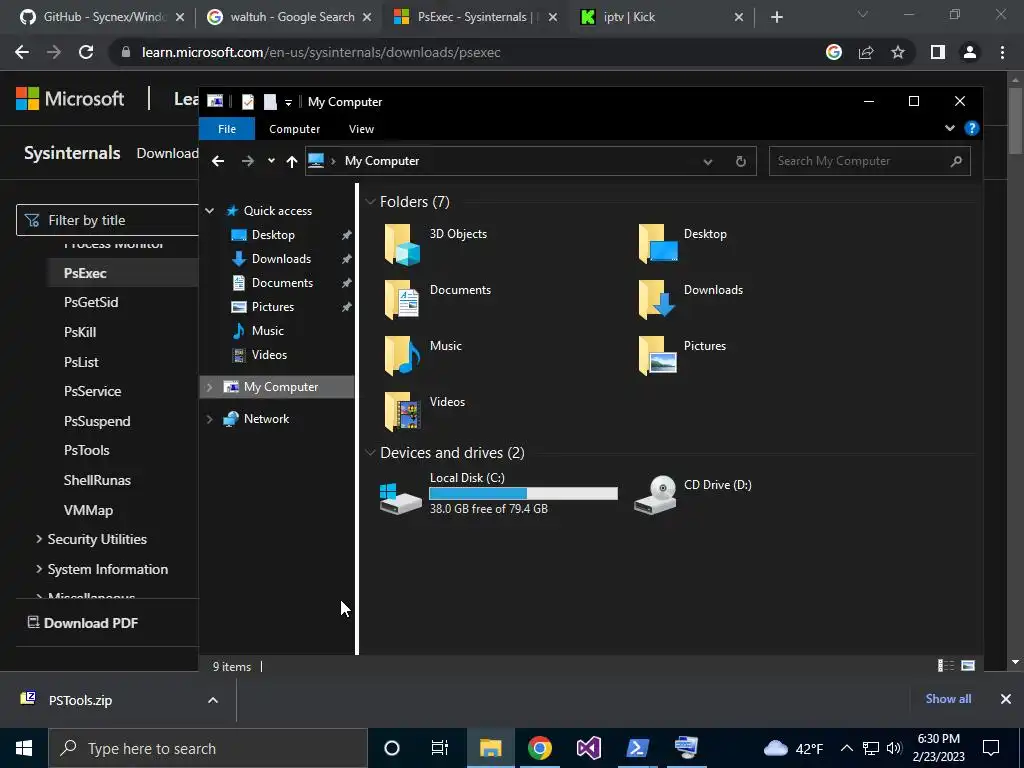Expand Security Utilities in the sidebar
Image resolution: width=1024 pixels, height=768 pixels.
tap(39, 539)
